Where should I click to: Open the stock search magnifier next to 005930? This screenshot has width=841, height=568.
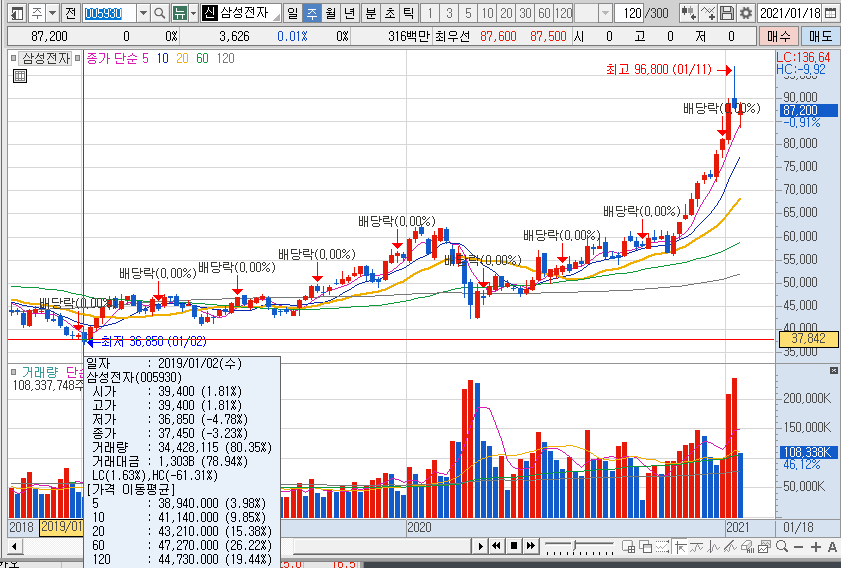(x=159, y=13)
